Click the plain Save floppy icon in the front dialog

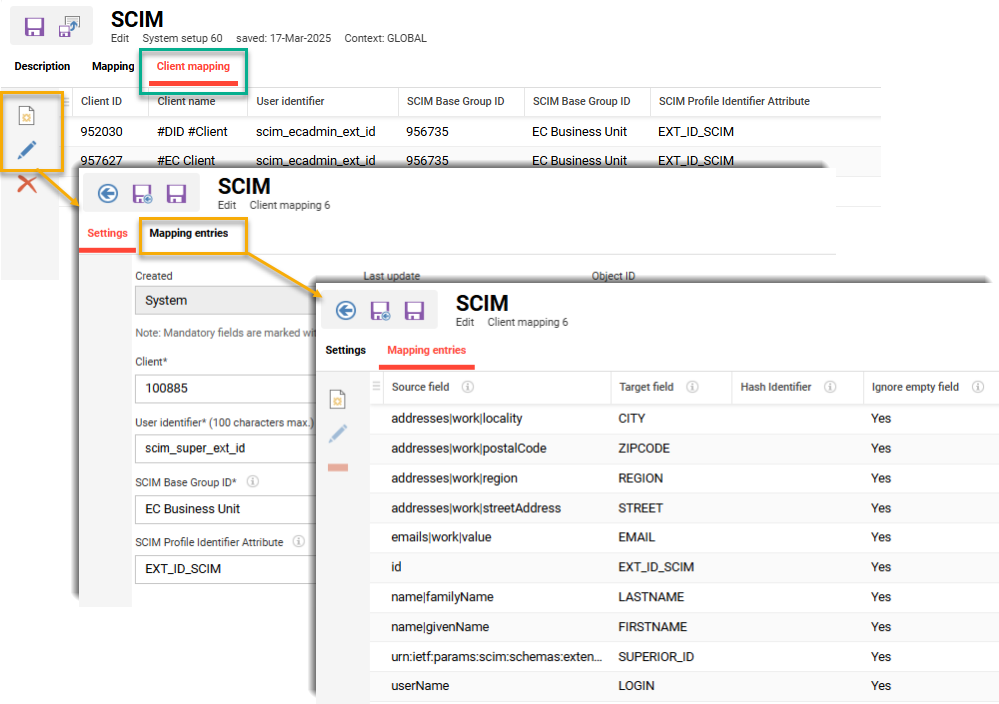(416, 309)
